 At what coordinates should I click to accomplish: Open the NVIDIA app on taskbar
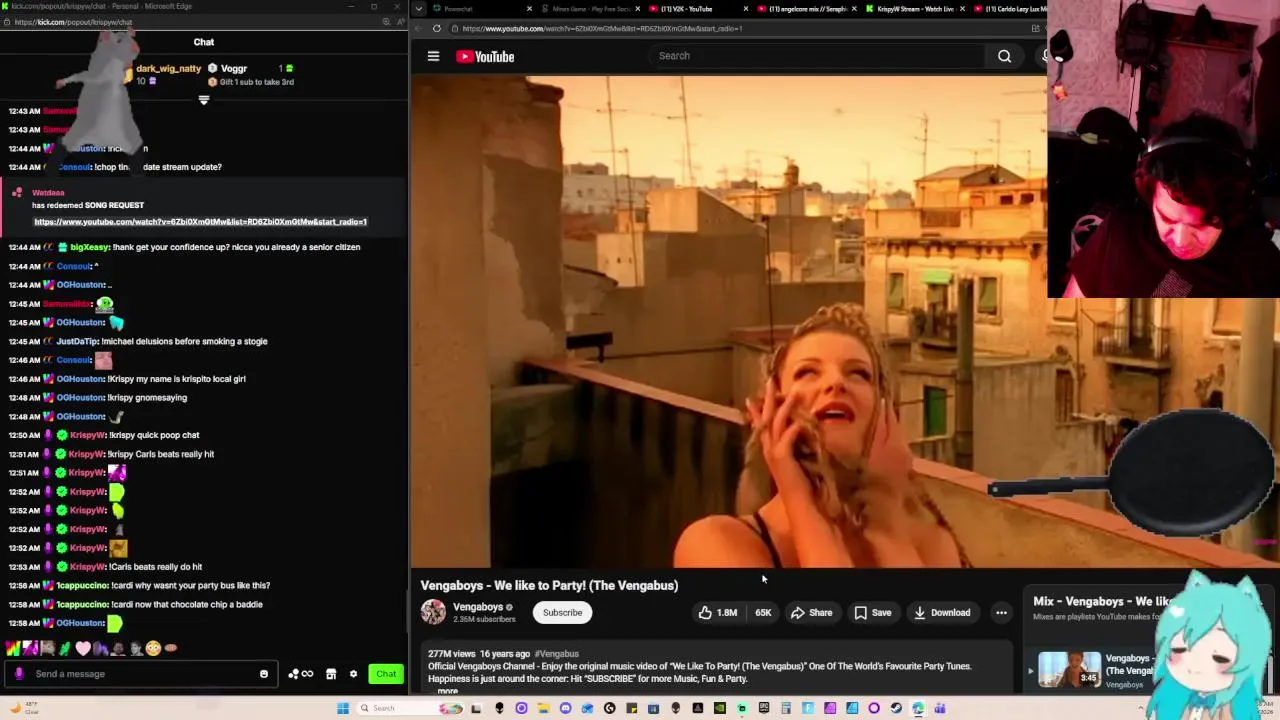pyautogui.click(x=719, y=708)
